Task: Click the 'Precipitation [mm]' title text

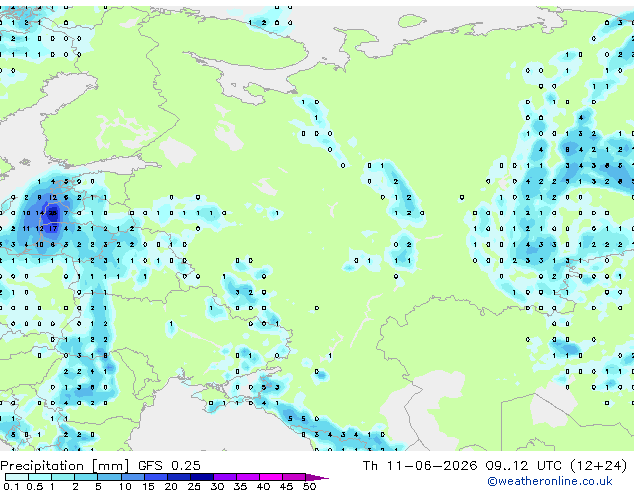Action: [x=65, y=466]
